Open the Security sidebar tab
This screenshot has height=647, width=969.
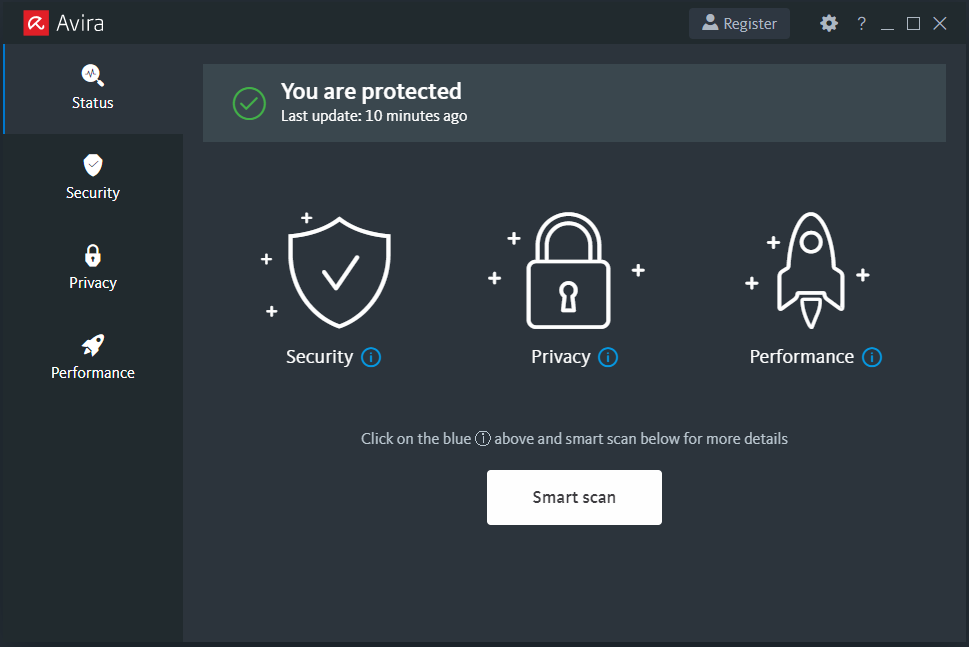click(93, 178)
